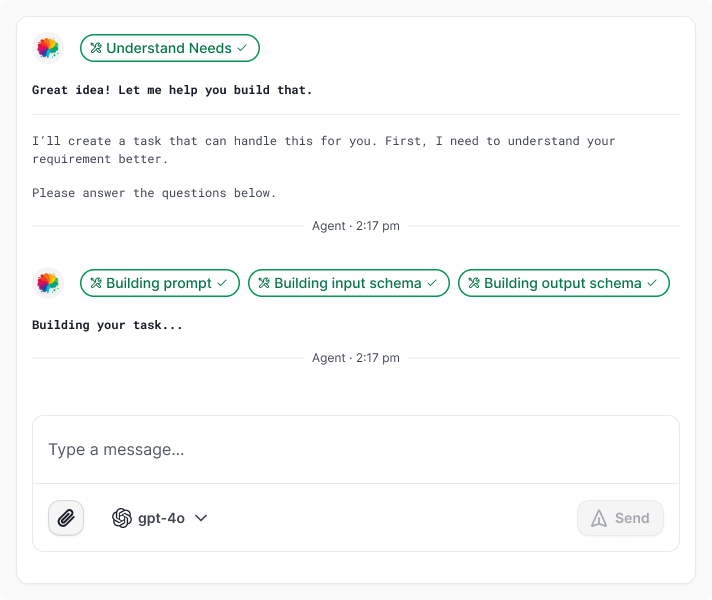Image resolution: width=712 pixels, height=600 pixels.
Task: Click the checkmark on Building input schema chip
Action: coord(432,283)
